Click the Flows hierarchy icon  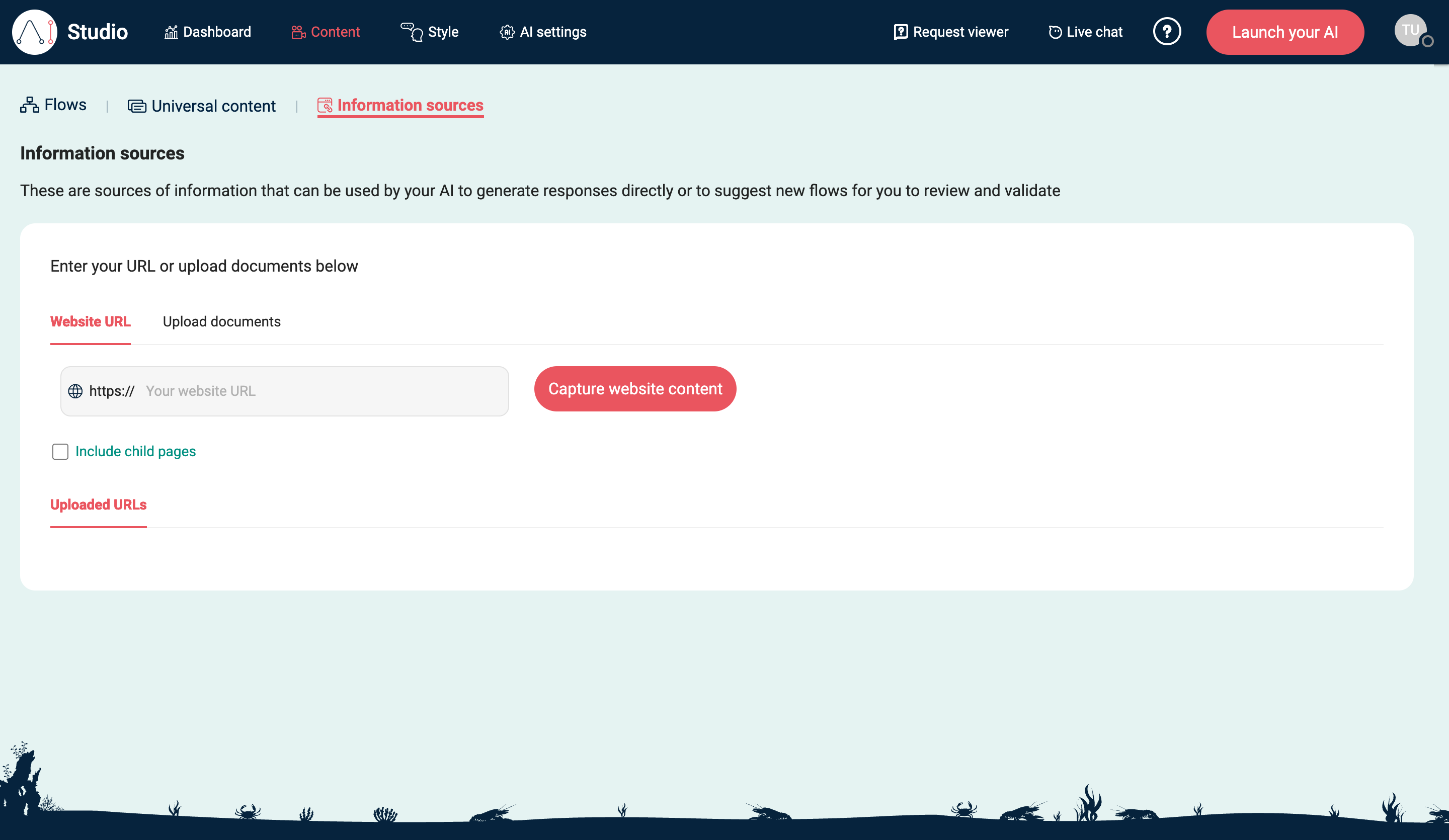(29, 105)
